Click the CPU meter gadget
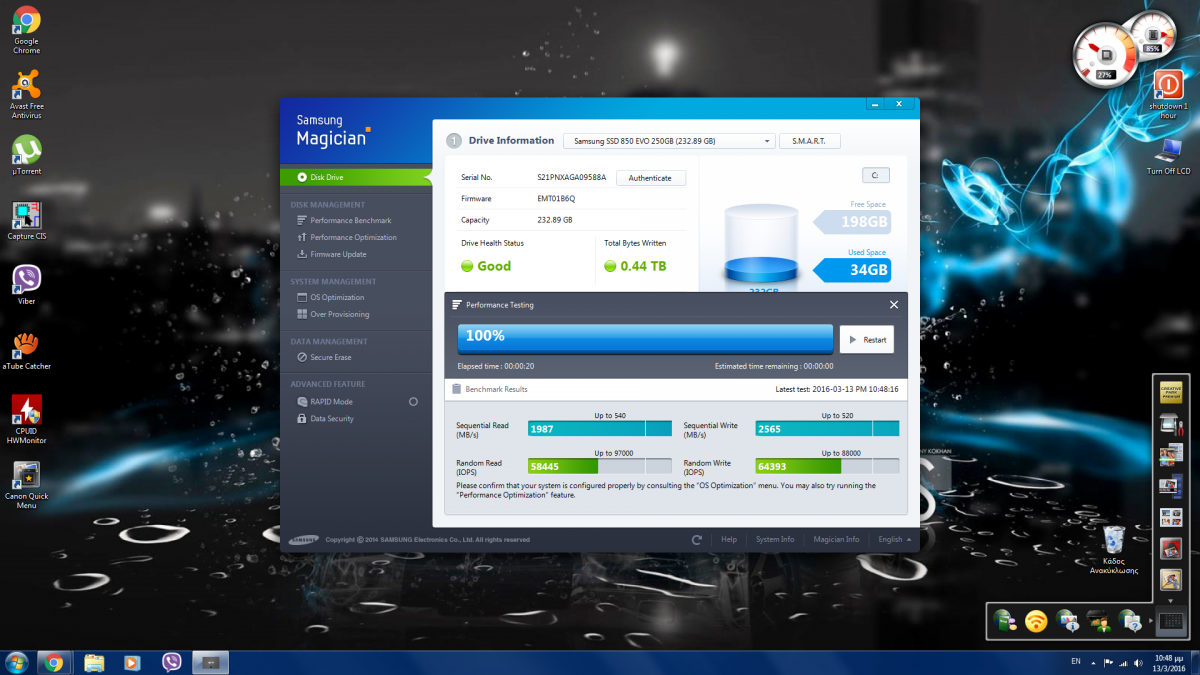The height and width of the screenshot is (675, 1200). pyautogui.click(x=1106, y=54)
